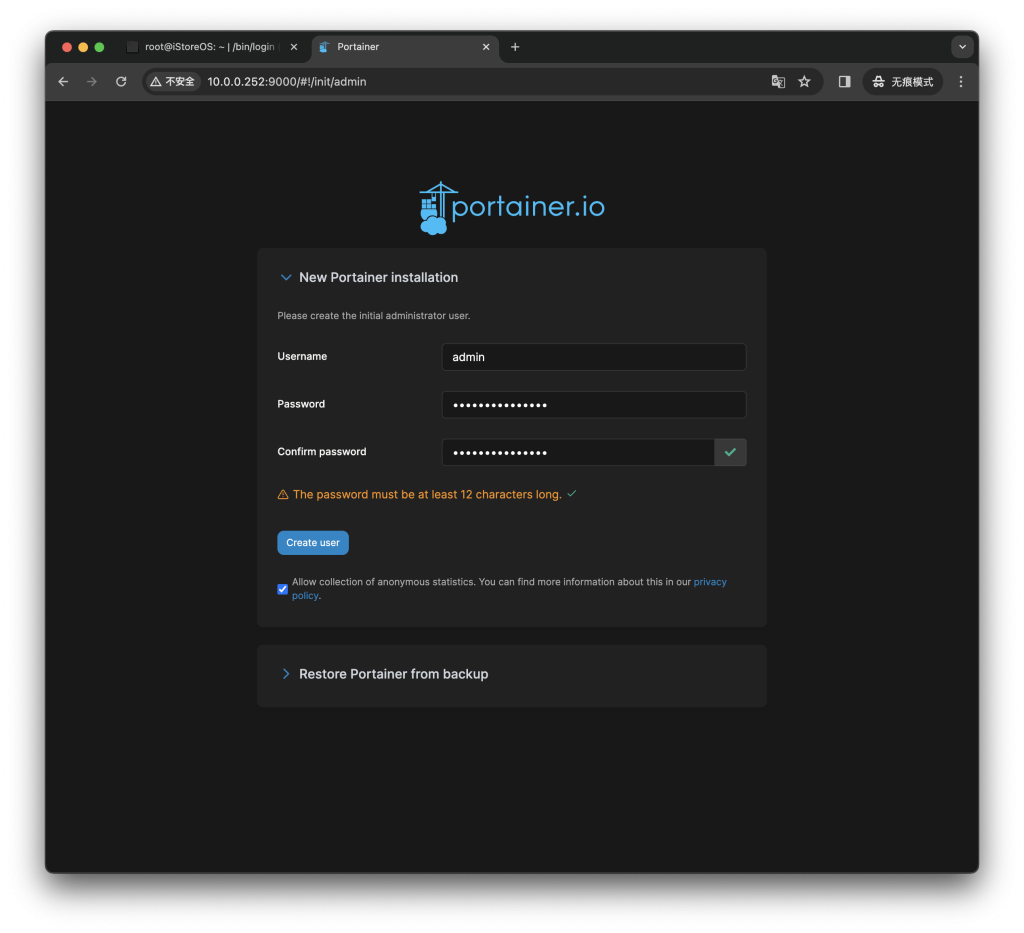Uncheck Allow collection of anonymous statistics

click(x=282, y=589)
